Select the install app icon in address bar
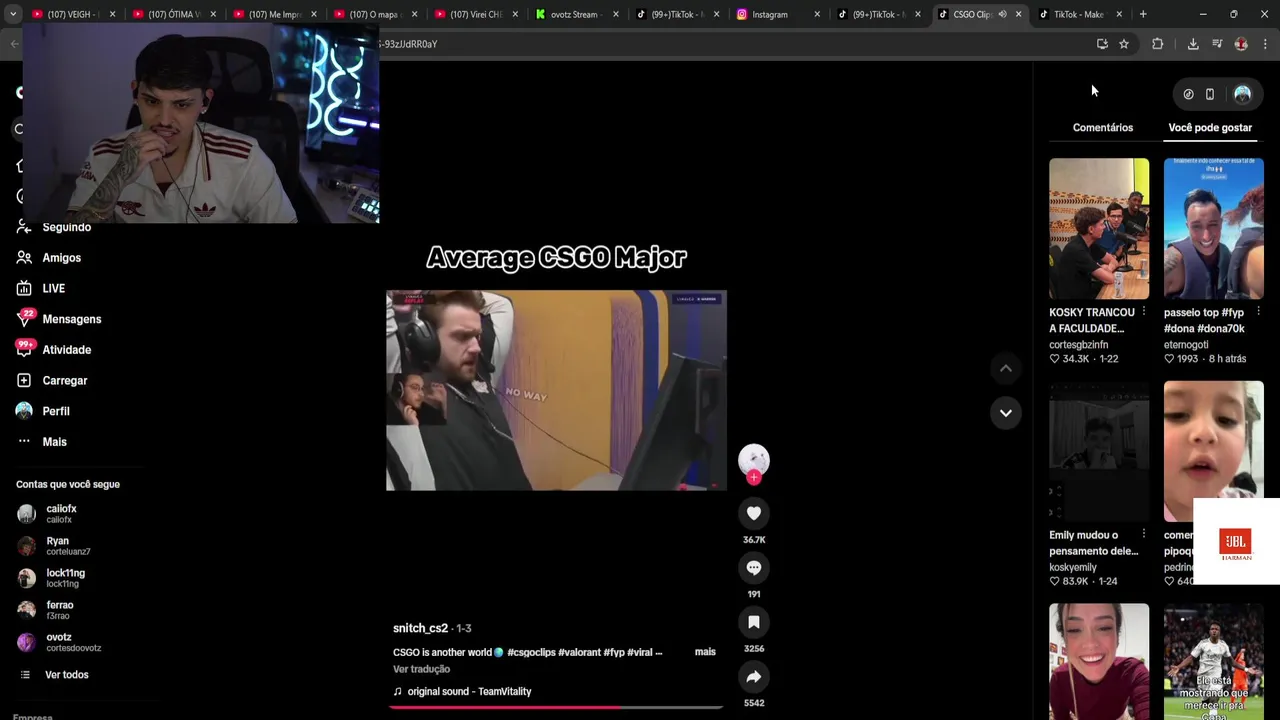This screenshot has height=720, width=1280. click(1102, 44)
